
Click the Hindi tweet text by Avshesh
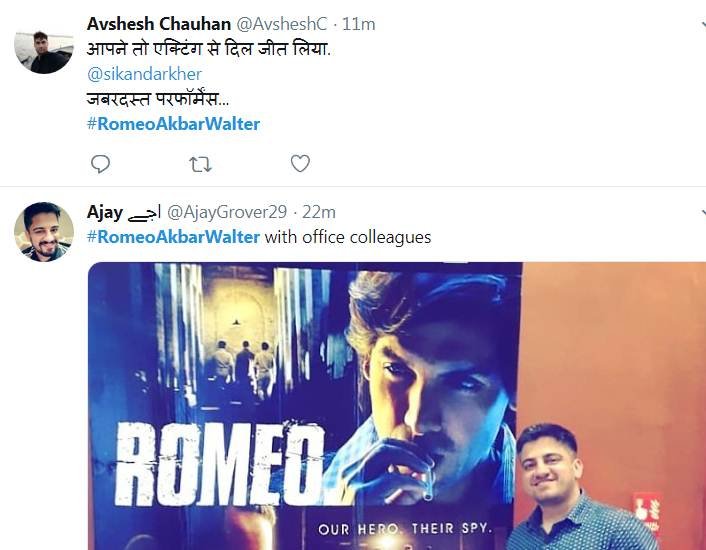pos(209,49)
